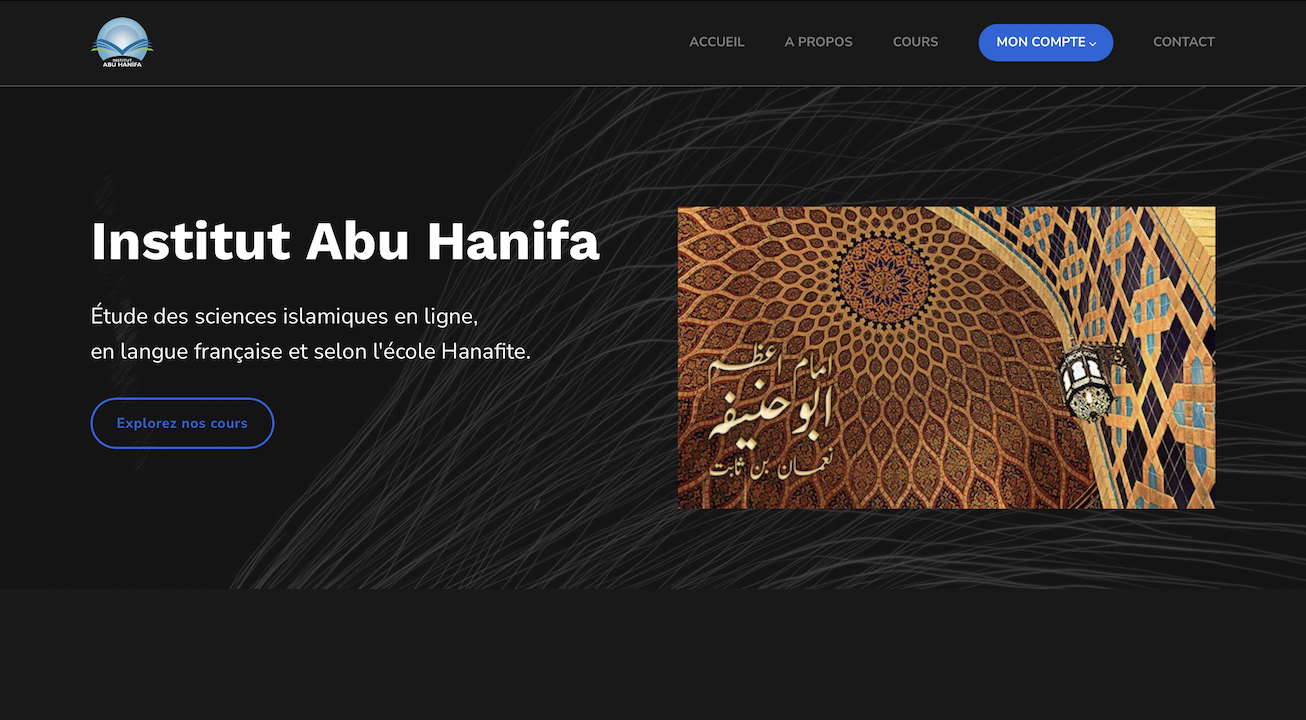
Task: Click the mosque dome hero image
Action: click(946, 357)
